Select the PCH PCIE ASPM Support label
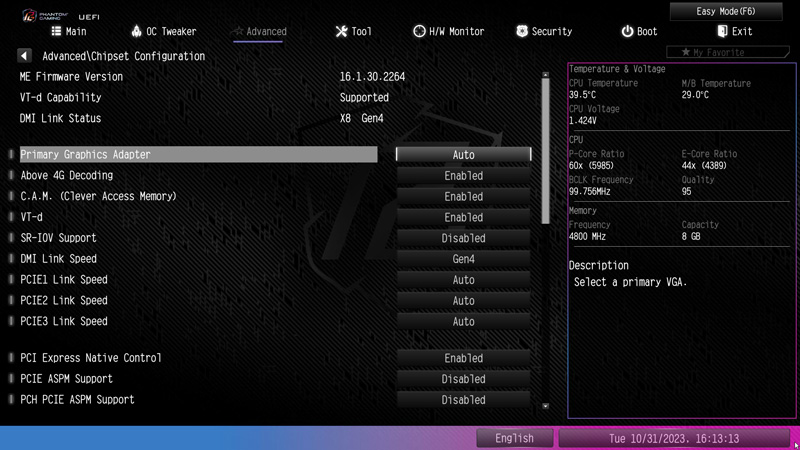 point(77,400)
